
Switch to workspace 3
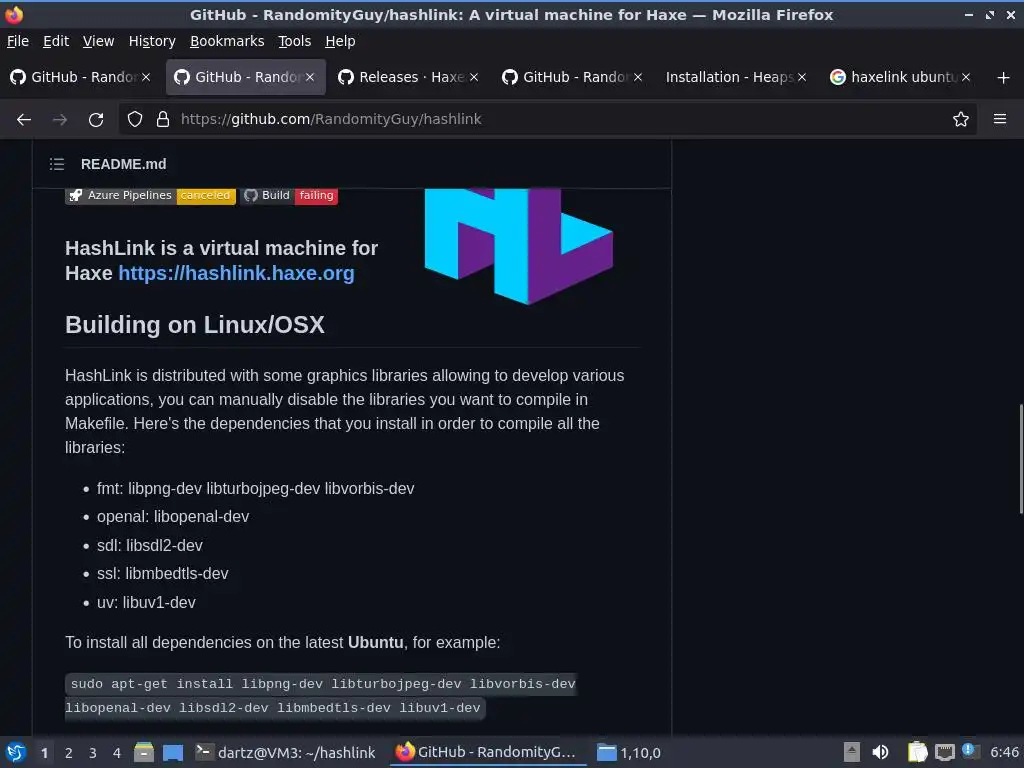93,753
